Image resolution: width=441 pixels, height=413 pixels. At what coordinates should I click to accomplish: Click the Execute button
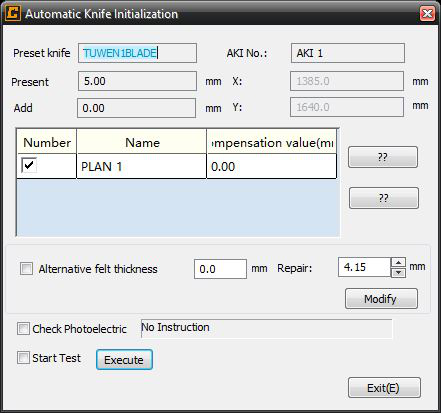[124, 360]
